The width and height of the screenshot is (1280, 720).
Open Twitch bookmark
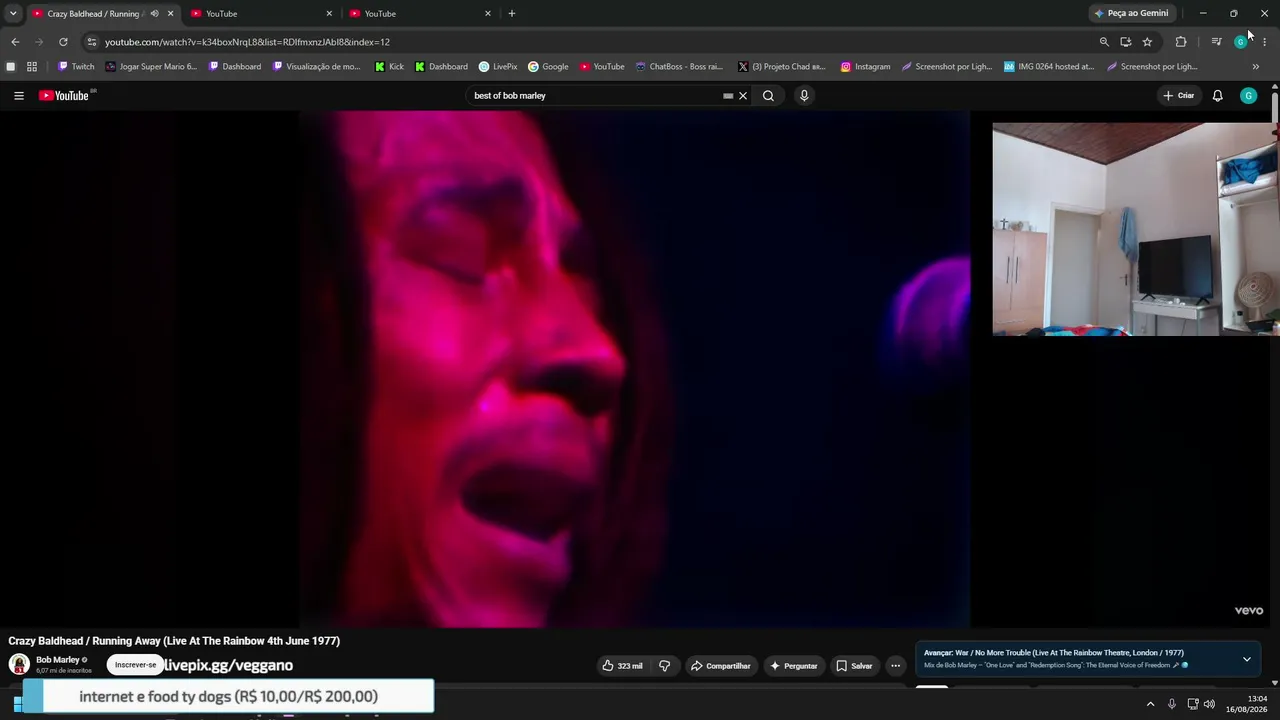(x=76, y=67)
